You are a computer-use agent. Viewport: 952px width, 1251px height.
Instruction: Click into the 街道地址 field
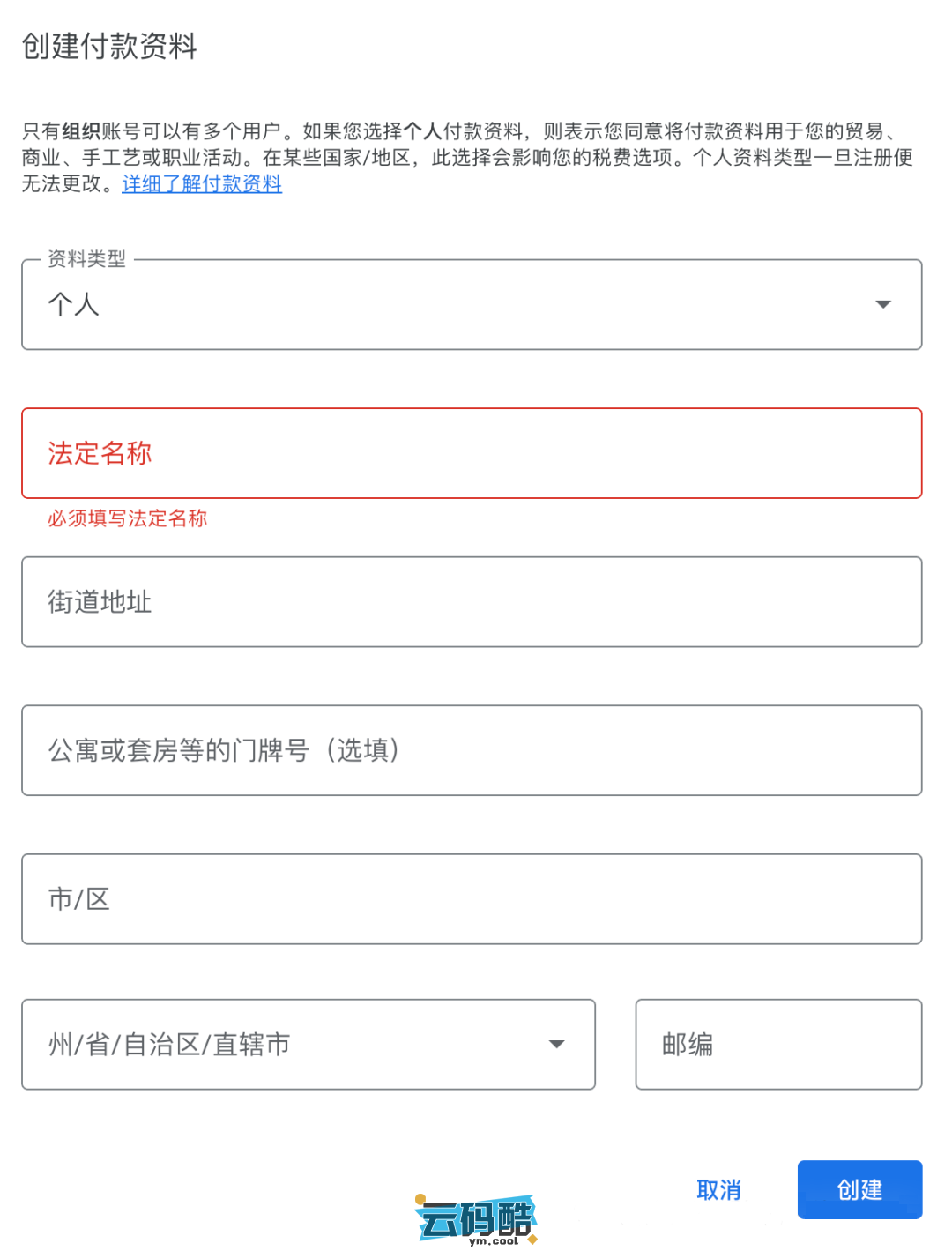coord(472,602)
